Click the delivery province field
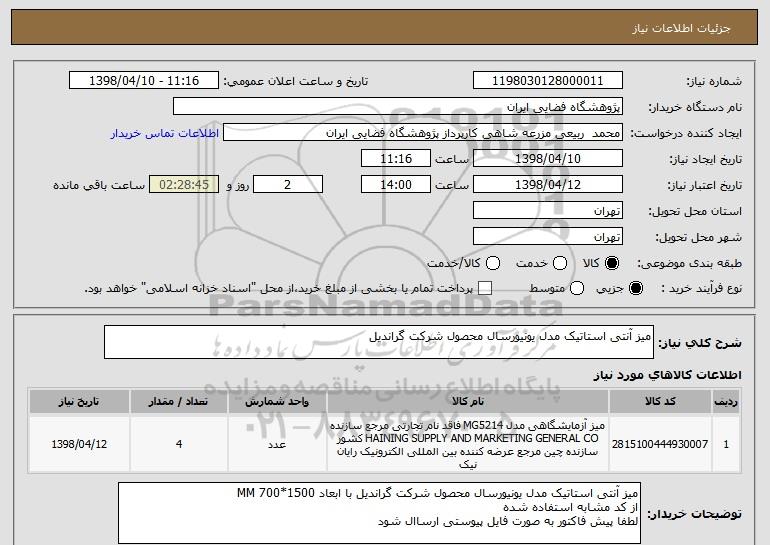770x545 pixels. click(x=548, y=211)
